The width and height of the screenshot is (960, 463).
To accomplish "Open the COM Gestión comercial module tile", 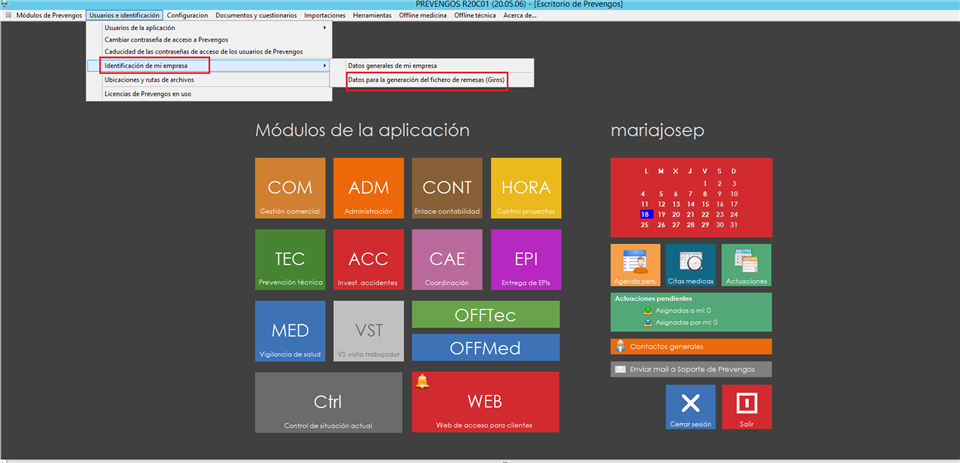I will pyautogui.click(x=290, y=188).
